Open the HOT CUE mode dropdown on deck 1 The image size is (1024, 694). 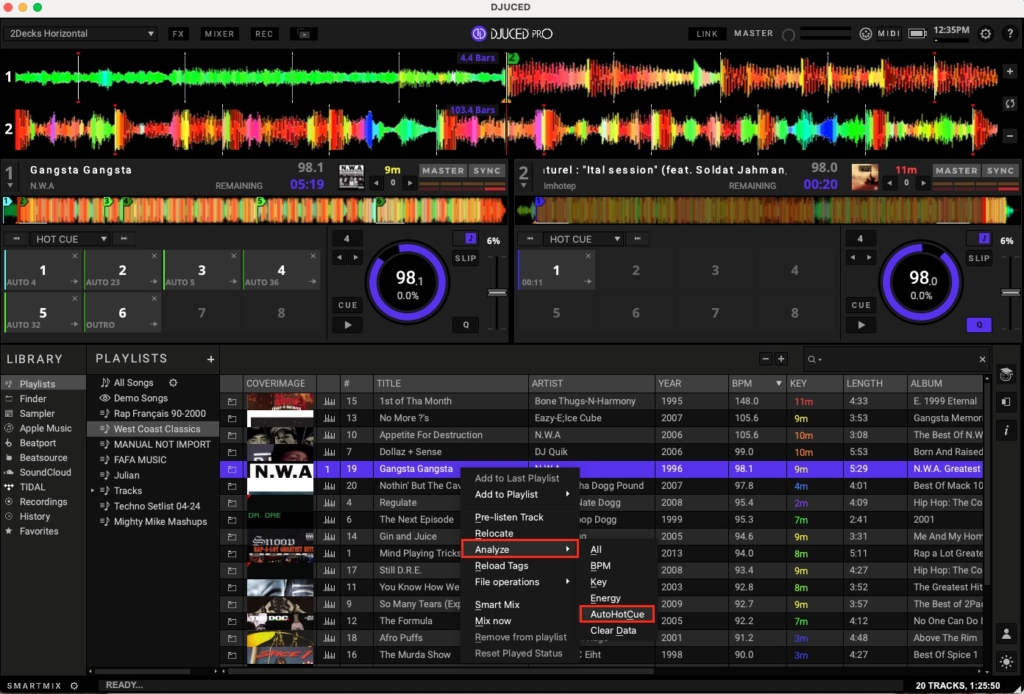[x=71, y=239]
